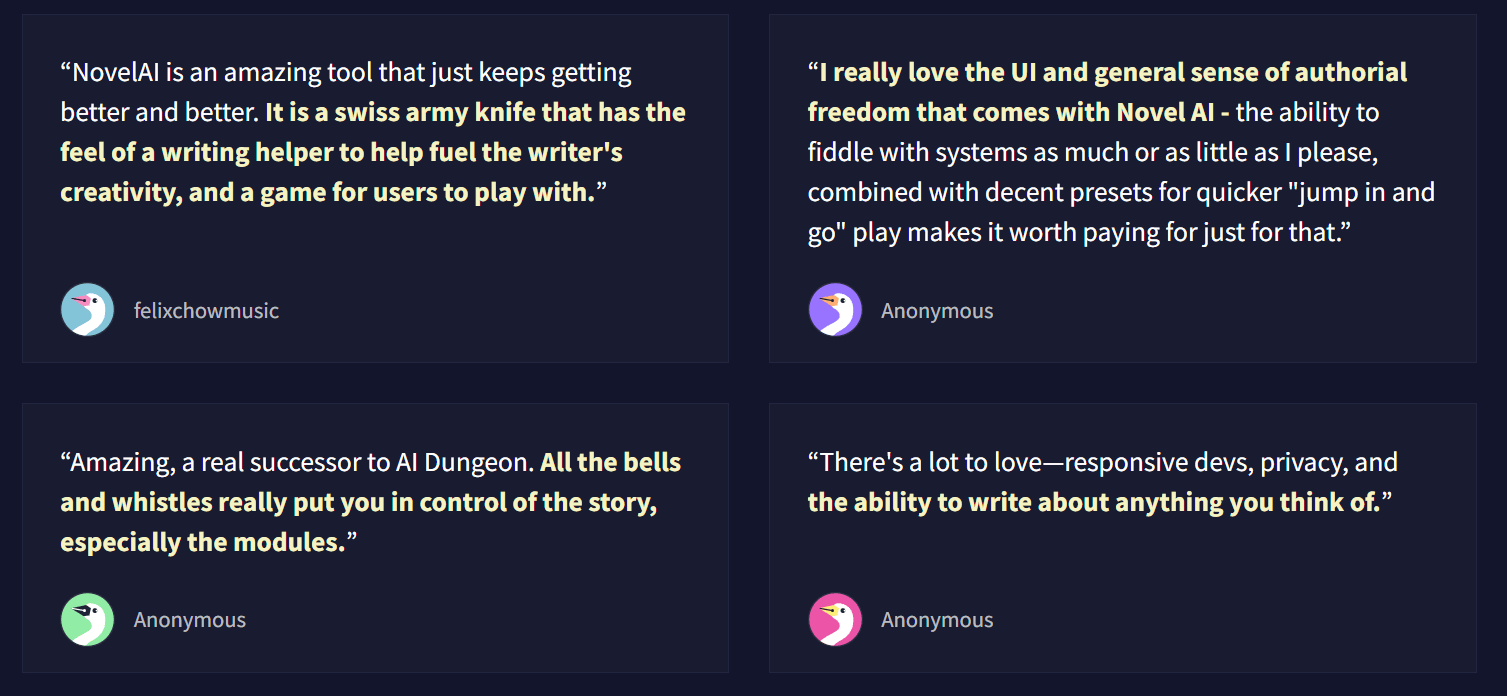Click the blue bird avatar beside felixchowmusic

(x=87, y=310)
